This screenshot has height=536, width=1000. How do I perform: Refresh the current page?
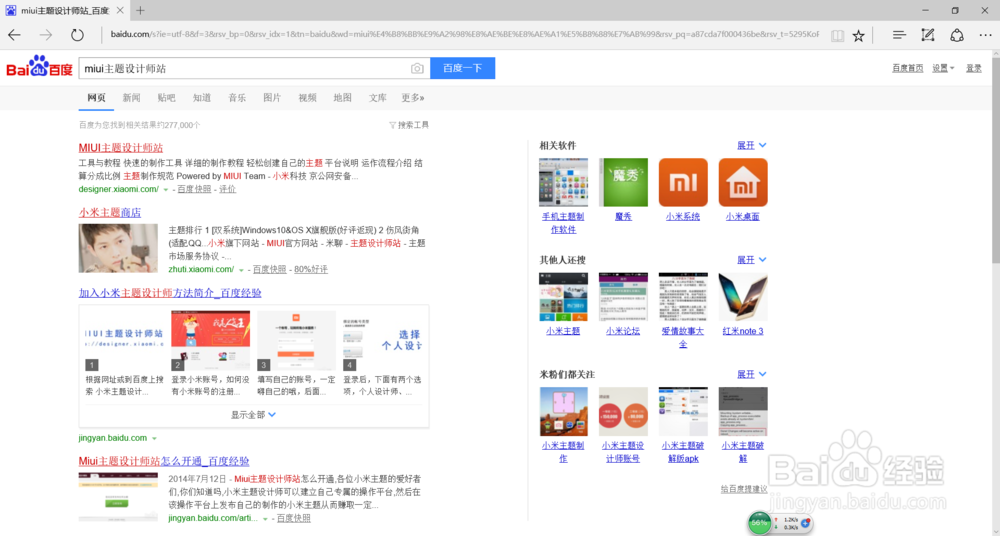[x=77, y=35]
